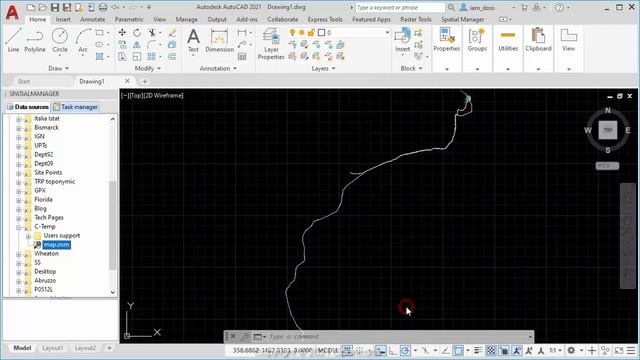Screen dimensions: 640x360
Task: Toggle Ortho mode in status bar
Action: click(392, 350)
